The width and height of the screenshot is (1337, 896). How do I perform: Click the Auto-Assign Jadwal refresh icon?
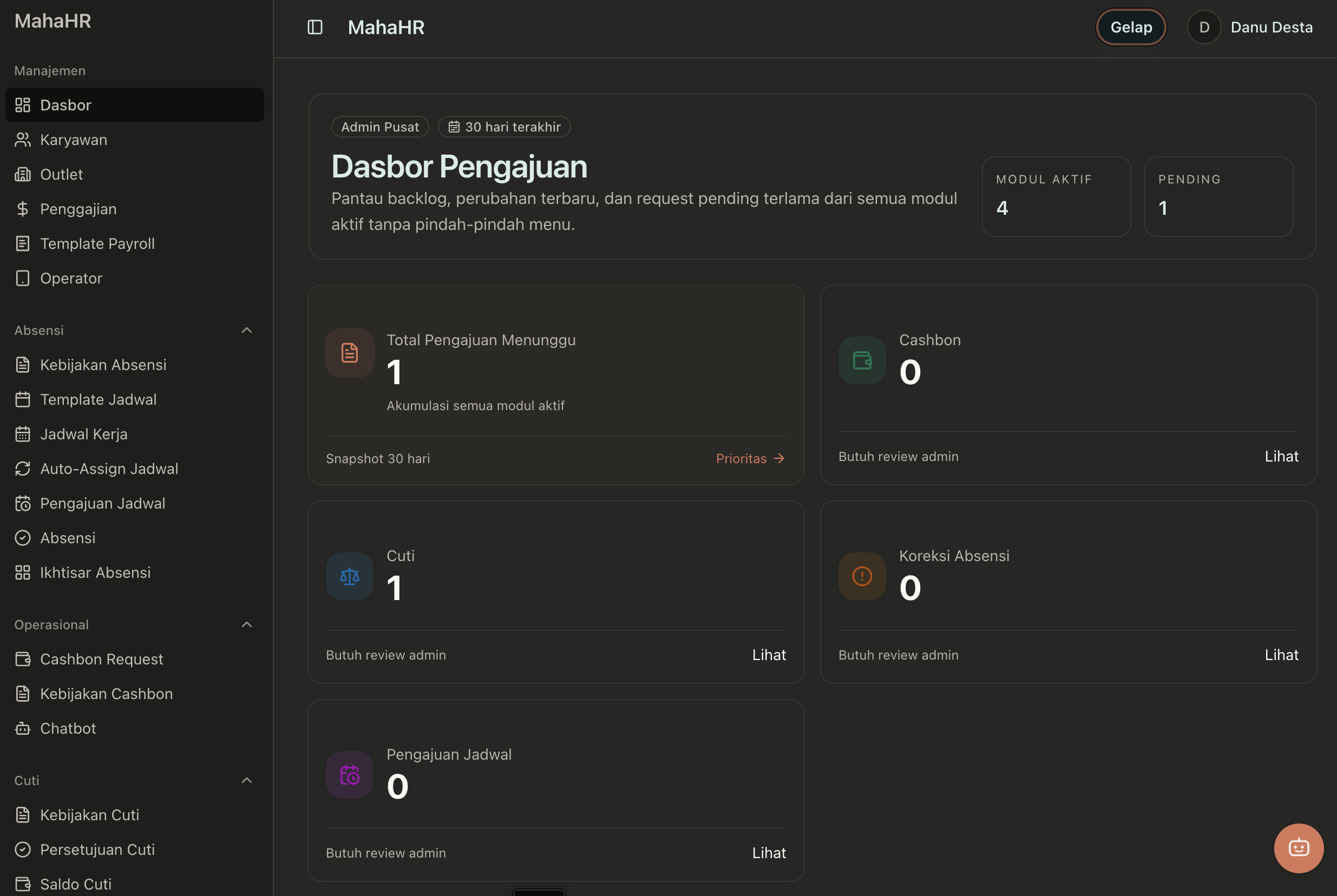tap(22, 469)
